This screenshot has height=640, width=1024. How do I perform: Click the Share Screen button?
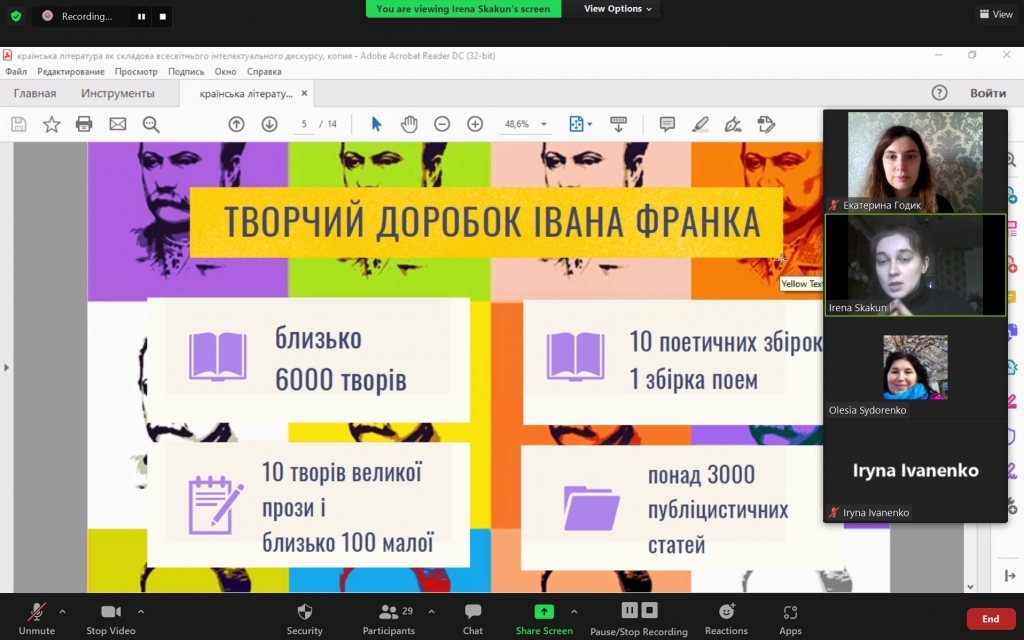pos(544,618)
